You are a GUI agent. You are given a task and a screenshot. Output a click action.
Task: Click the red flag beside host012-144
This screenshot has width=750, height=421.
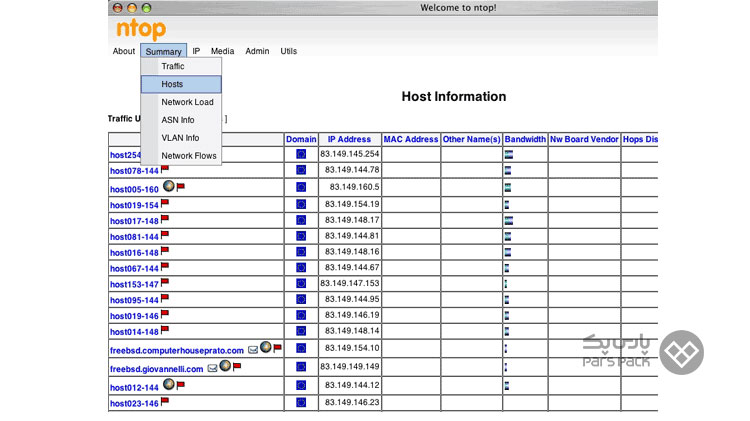[x=181, y=385]
